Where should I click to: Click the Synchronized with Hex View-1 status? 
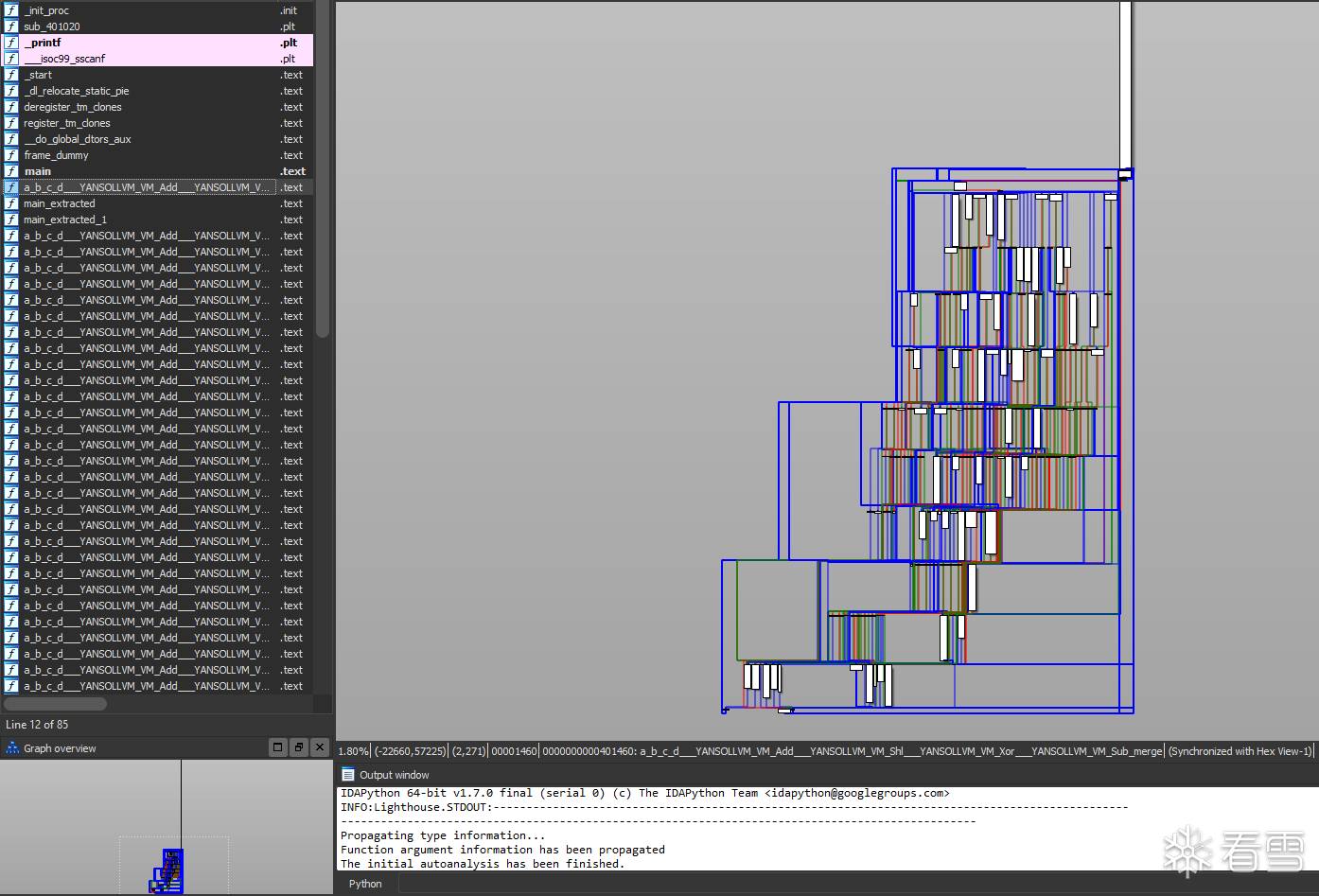point(1240,751)
